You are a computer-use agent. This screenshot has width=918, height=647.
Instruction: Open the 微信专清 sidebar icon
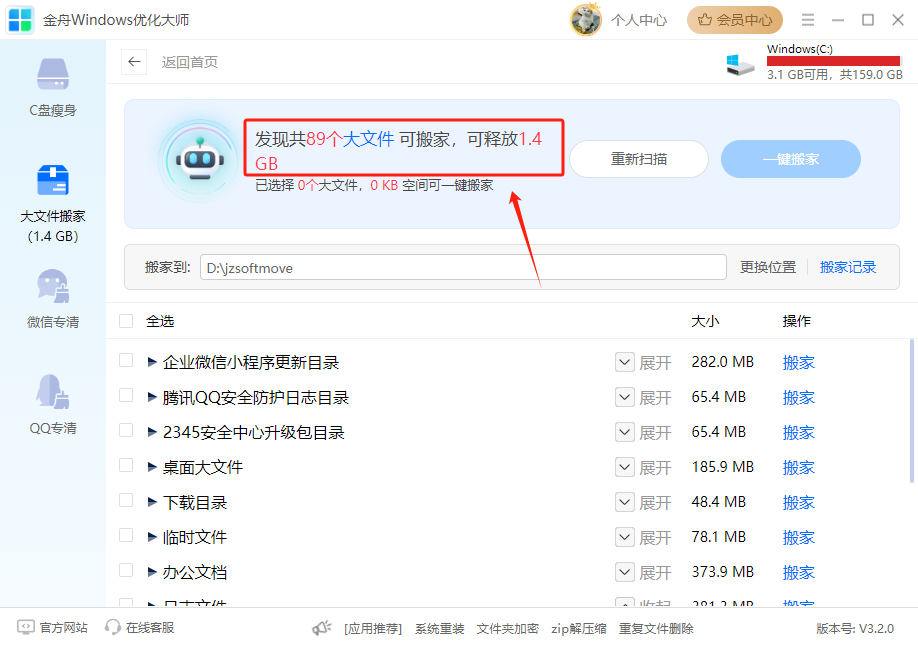click(53, 286)
